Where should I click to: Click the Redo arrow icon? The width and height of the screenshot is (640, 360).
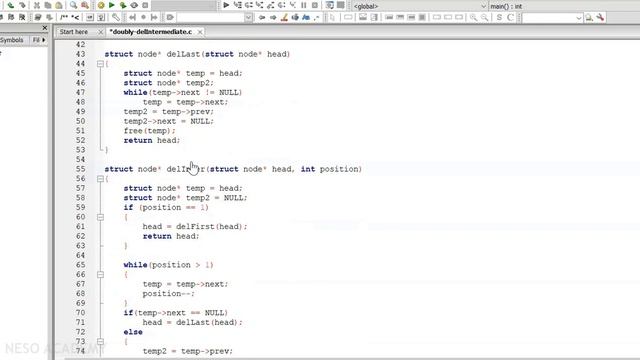coord(22,5)
